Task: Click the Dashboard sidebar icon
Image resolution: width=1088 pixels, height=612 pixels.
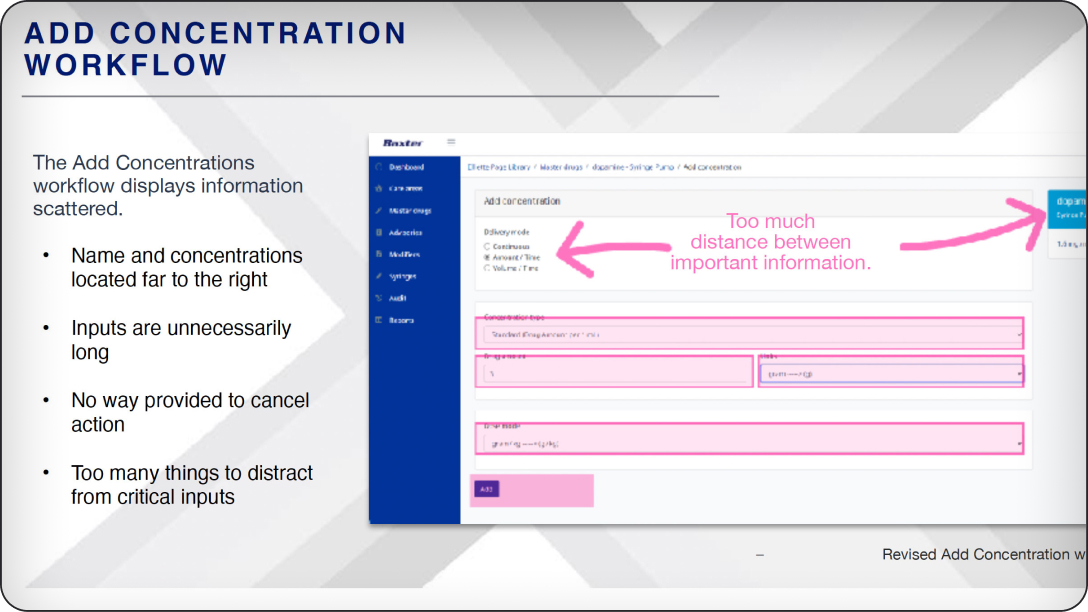Action: click(378, 167)
